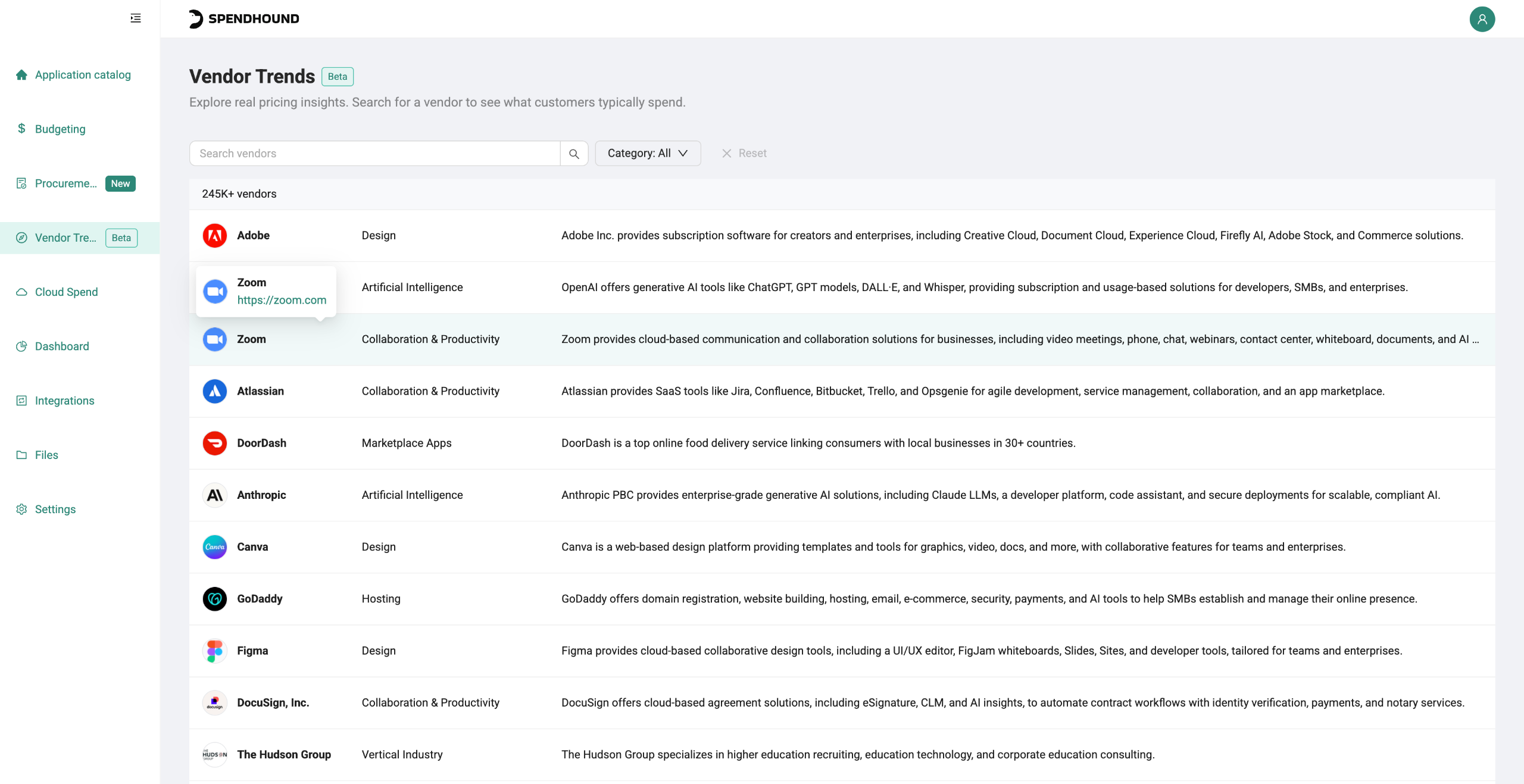Click the Budgeting dollar icon
Viewport: 1524px width, 784px height.
click(21, 129)
